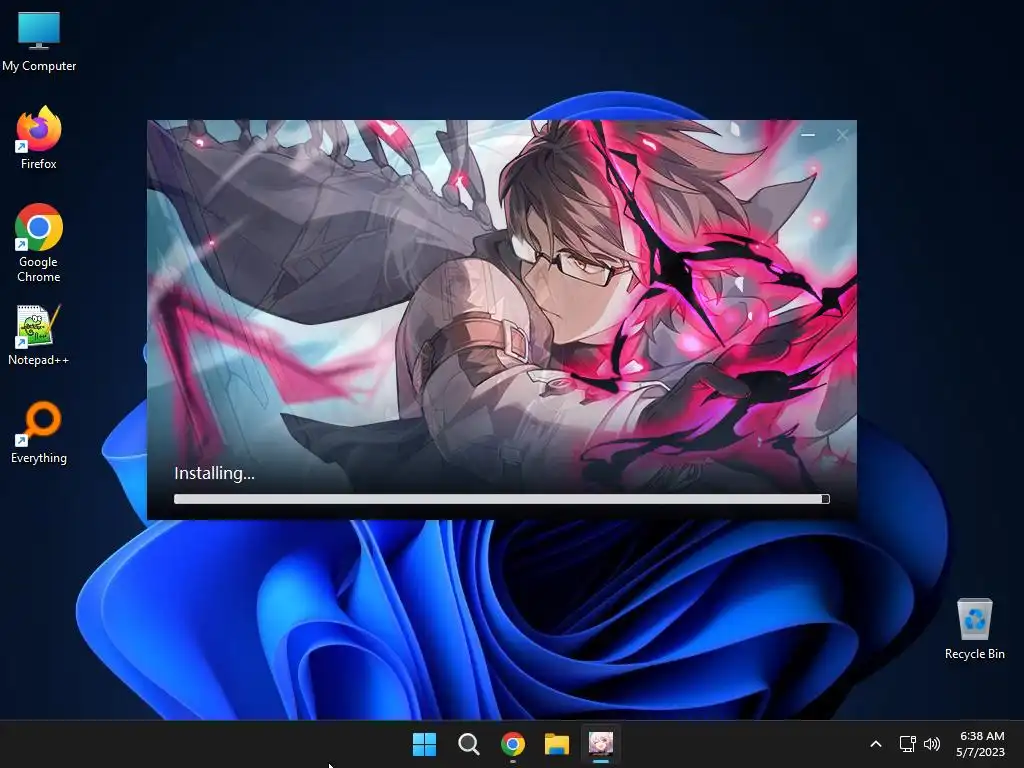Open the network status tray icon
The height and width of the screenshot is (768, 1024).
tap(907, 744)
